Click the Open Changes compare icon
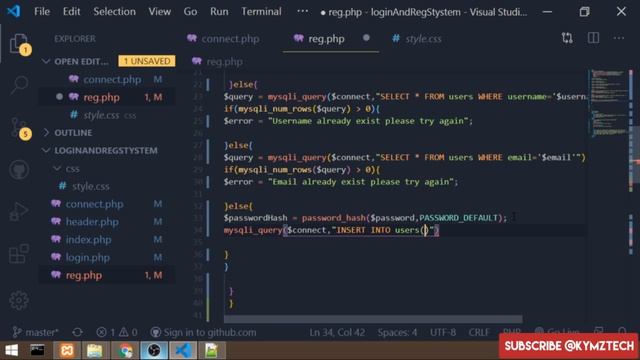The width and height of the screenshot is (640, 360). click(x=567, y=38)
